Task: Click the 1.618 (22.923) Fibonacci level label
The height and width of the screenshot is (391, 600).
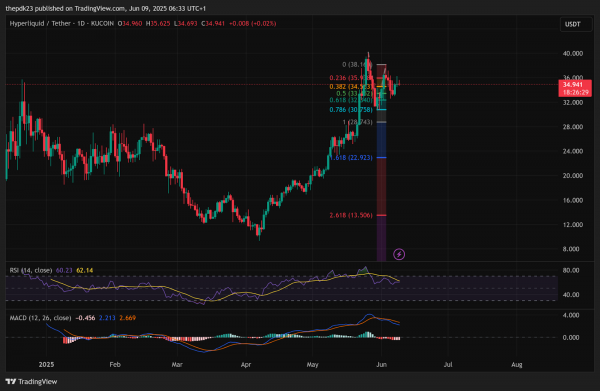Action: click(x=351, y=158)
